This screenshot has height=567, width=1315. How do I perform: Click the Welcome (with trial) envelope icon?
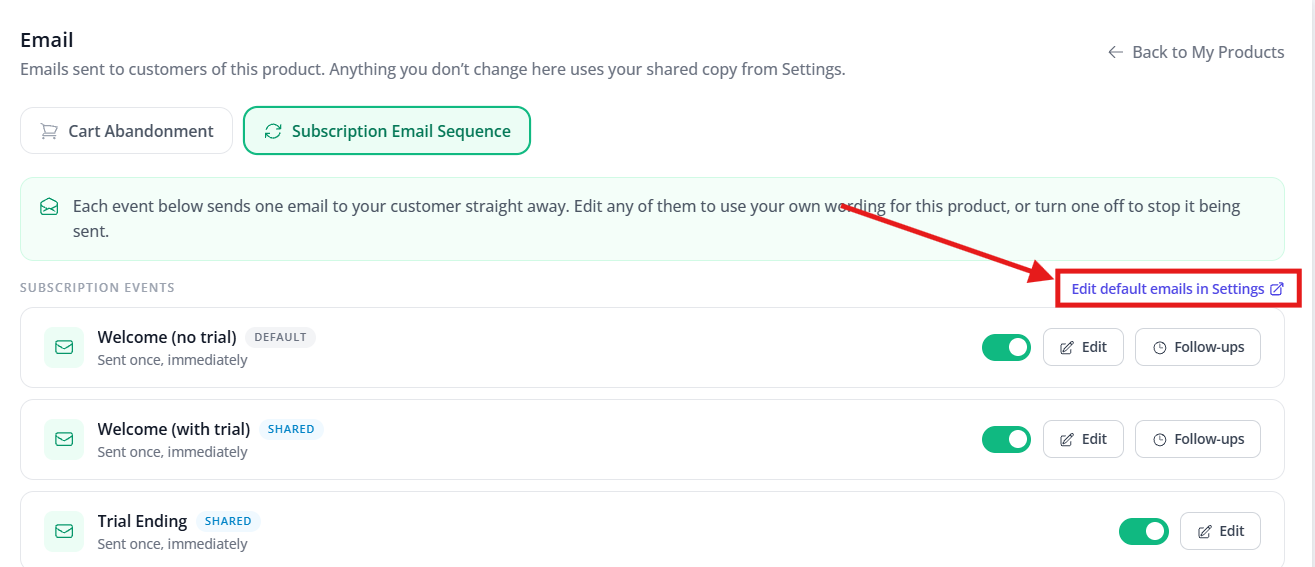(x=64, y=439)
